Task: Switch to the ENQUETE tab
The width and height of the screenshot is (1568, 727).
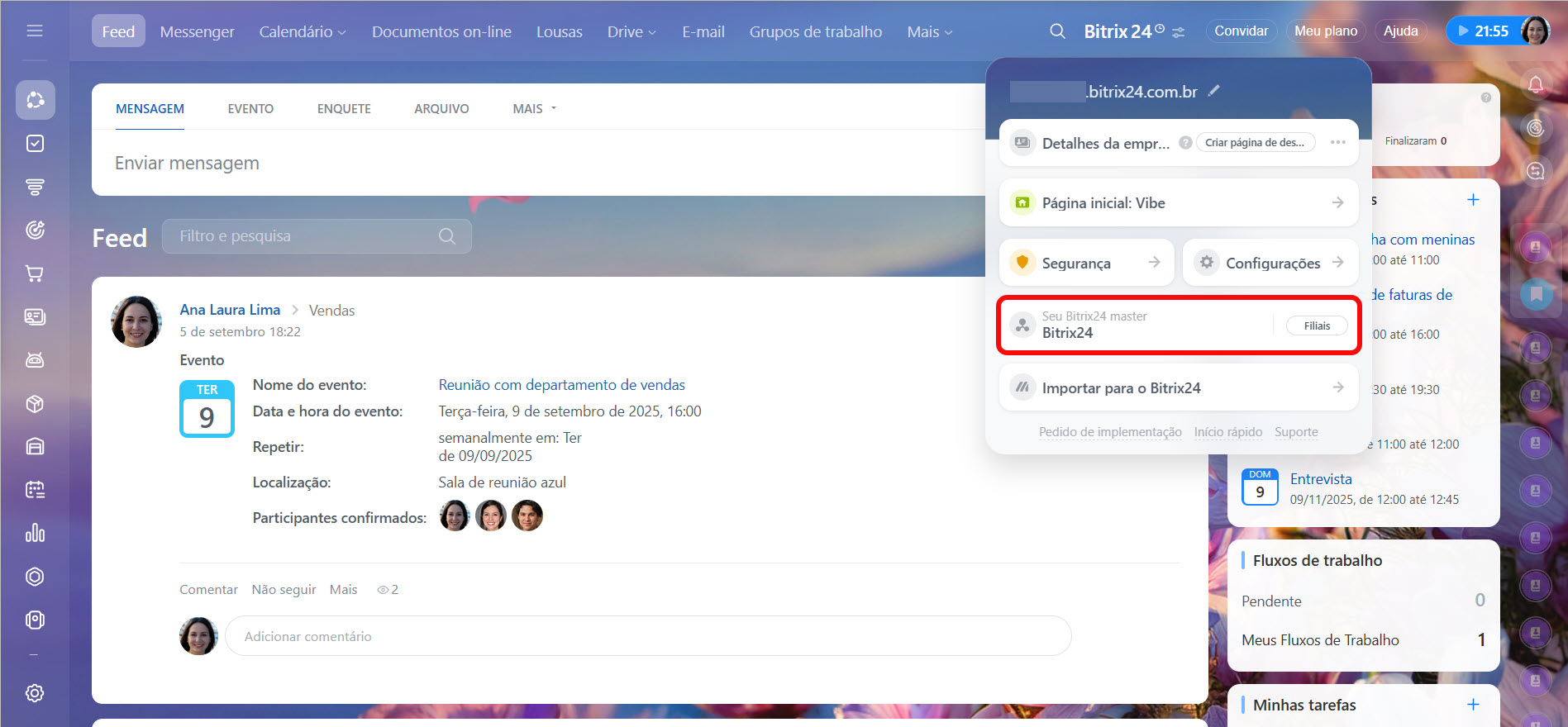Action: 344,109
